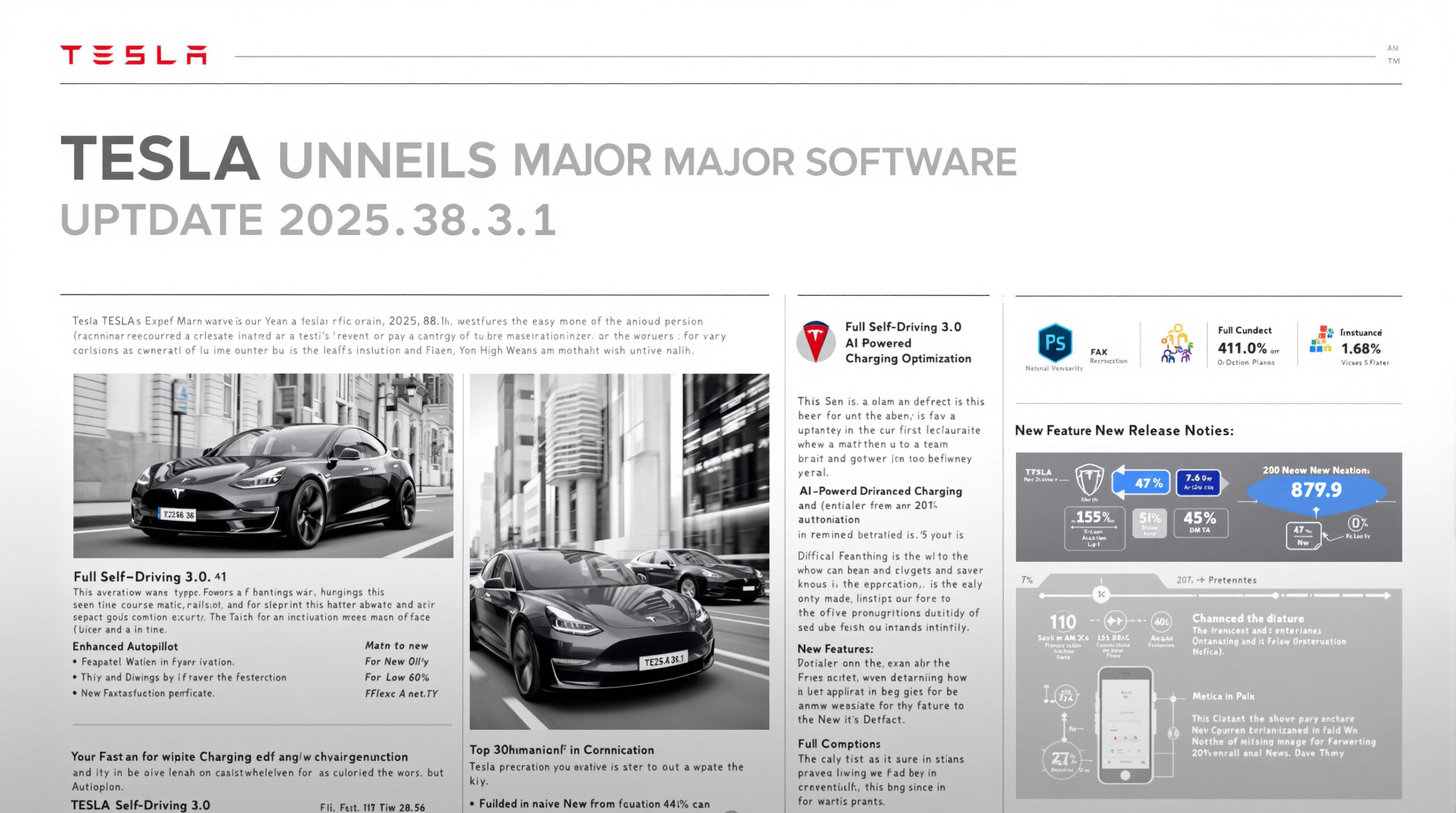Click the Full Cundect 411.0% statistic
Image resolution: width=1456 pixels, height=813 pixels.
pyautogui.click(x=1247, y=345)
